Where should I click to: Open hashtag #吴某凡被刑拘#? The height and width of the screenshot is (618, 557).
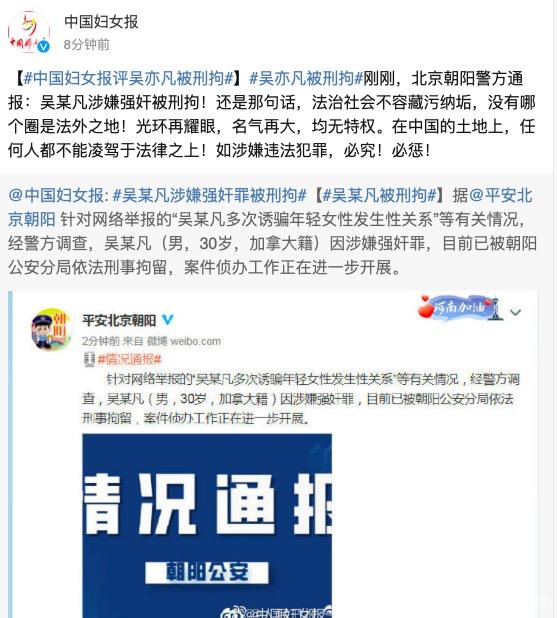tap(379, 195)
